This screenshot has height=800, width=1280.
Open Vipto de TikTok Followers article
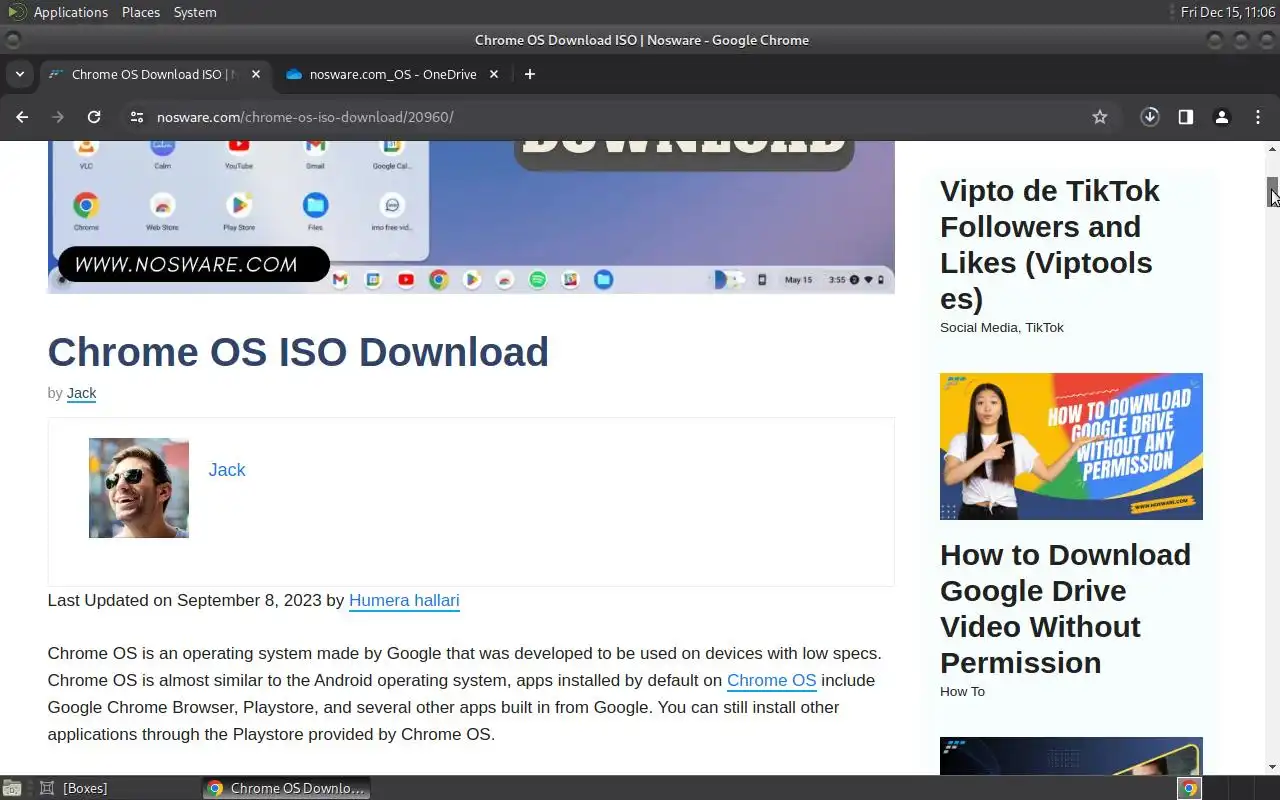(1050, 244)
